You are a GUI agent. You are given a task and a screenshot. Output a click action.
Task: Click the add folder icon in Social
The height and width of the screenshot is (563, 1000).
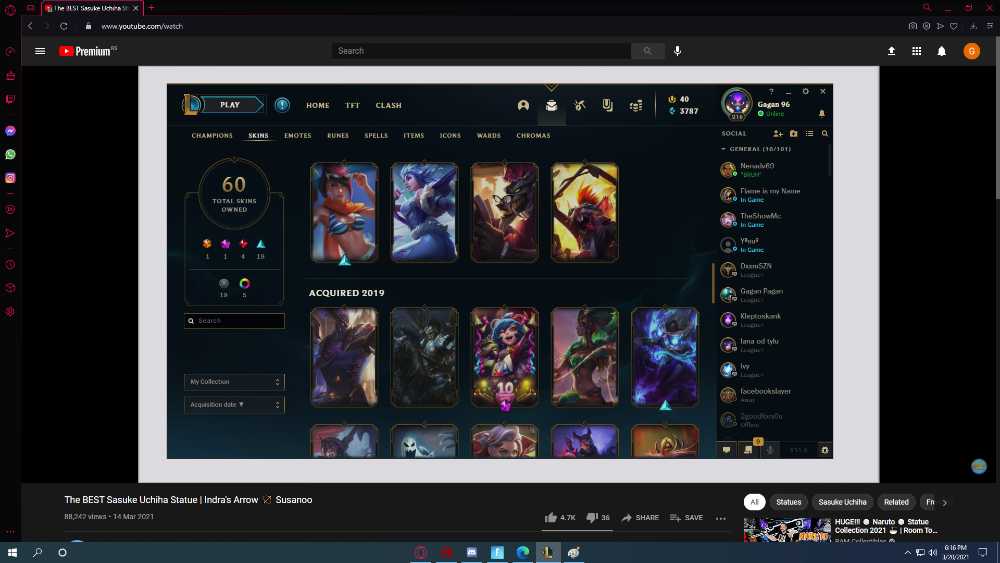(793, 133)
